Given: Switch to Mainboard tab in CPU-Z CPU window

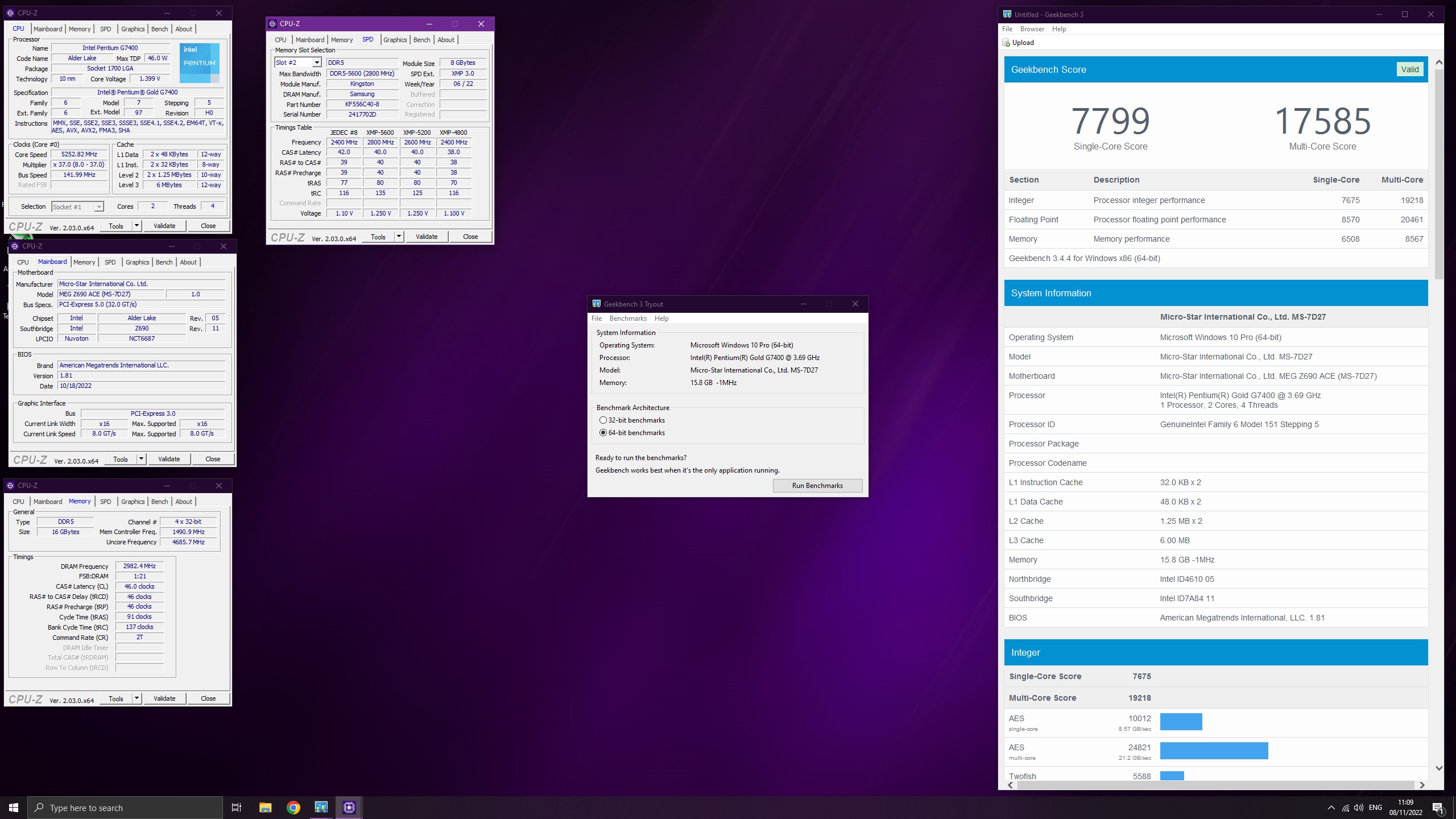Looking at the screenshot, I should coord(48,29).
